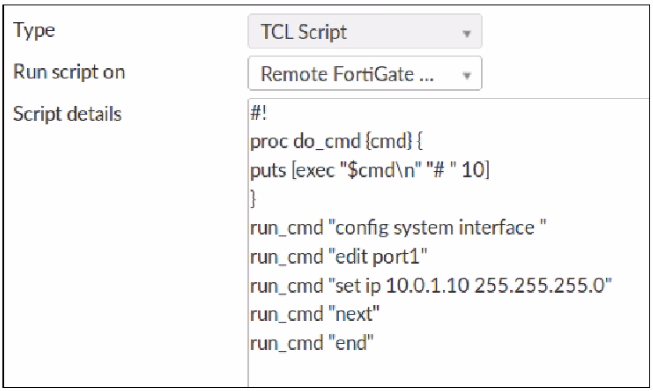
Task: Click the puts [exec "$cmd\n" line
Action: 370,170
